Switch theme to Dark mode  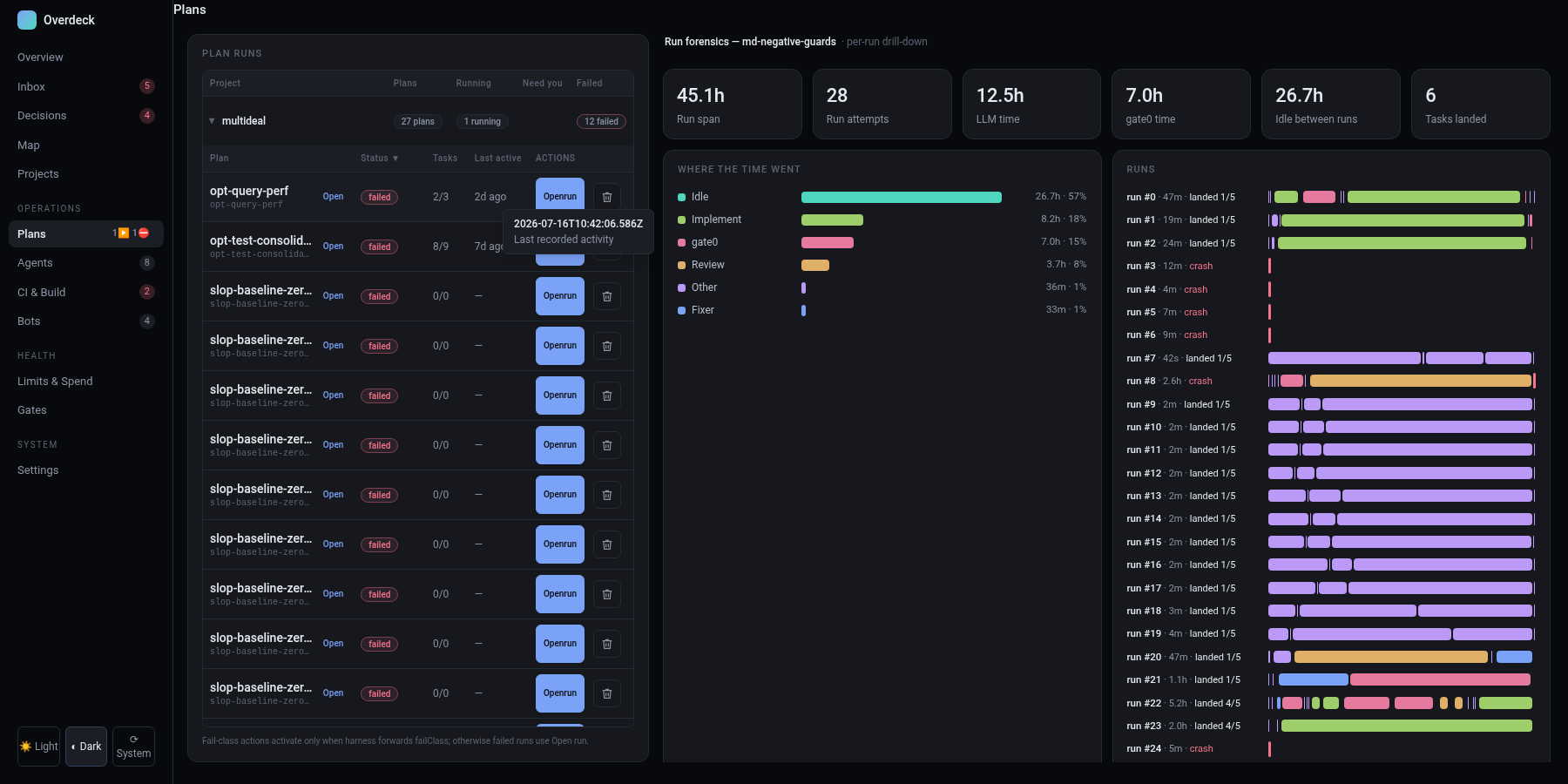(86, 747)
